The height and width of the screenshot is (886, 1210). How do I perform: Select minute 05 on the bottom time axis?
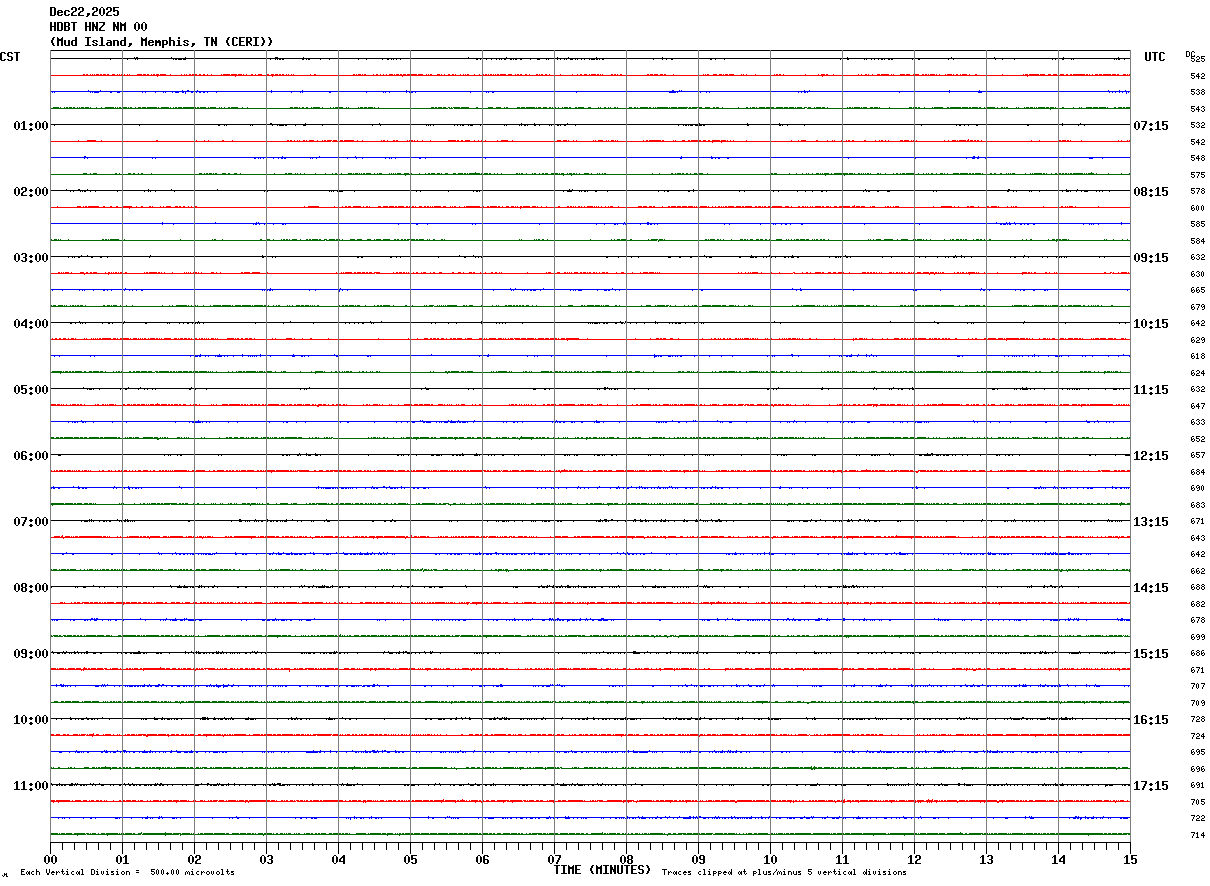coord(410,859)
